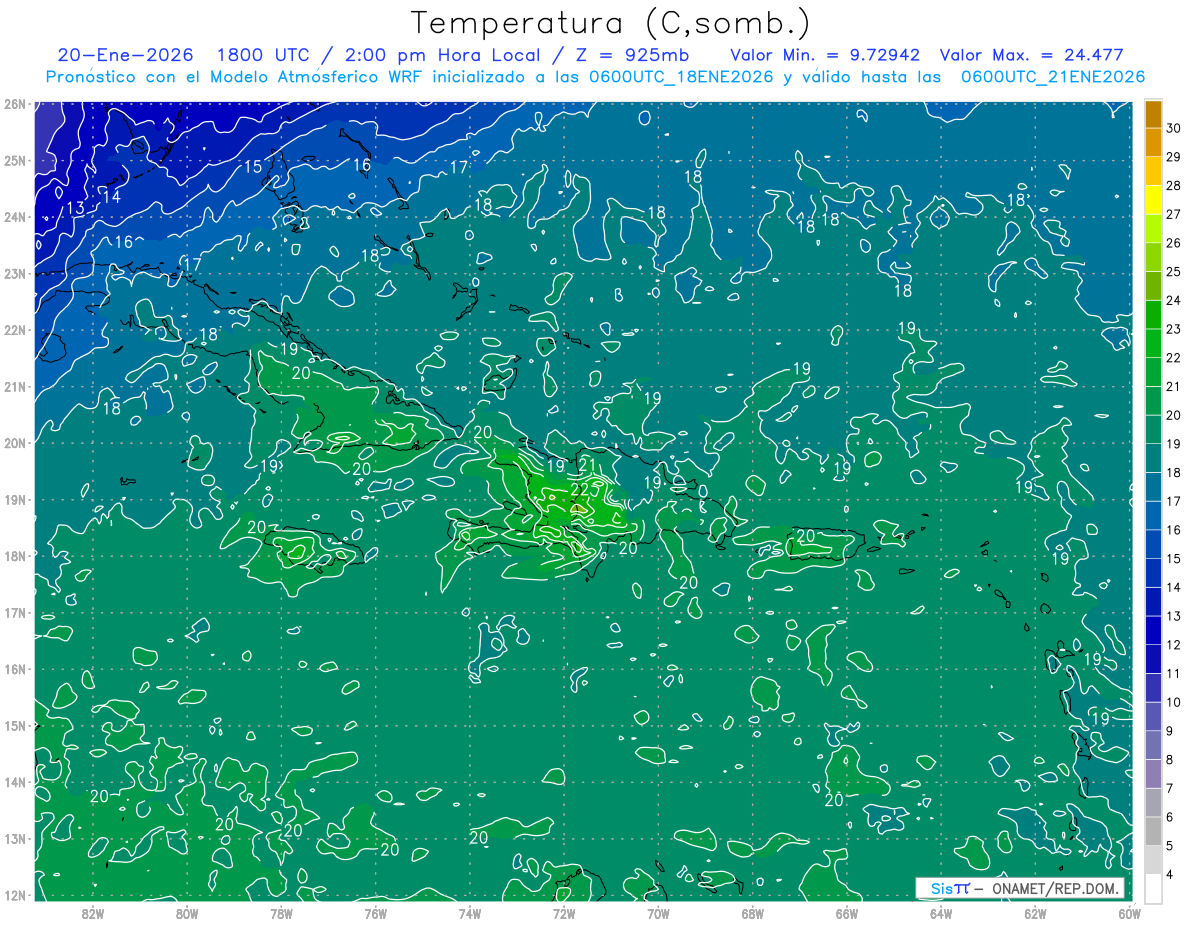This screenshot has height=927, width=1200.
Task: Click the "74W" longitude axis label
Action: (x=469, y=913)
